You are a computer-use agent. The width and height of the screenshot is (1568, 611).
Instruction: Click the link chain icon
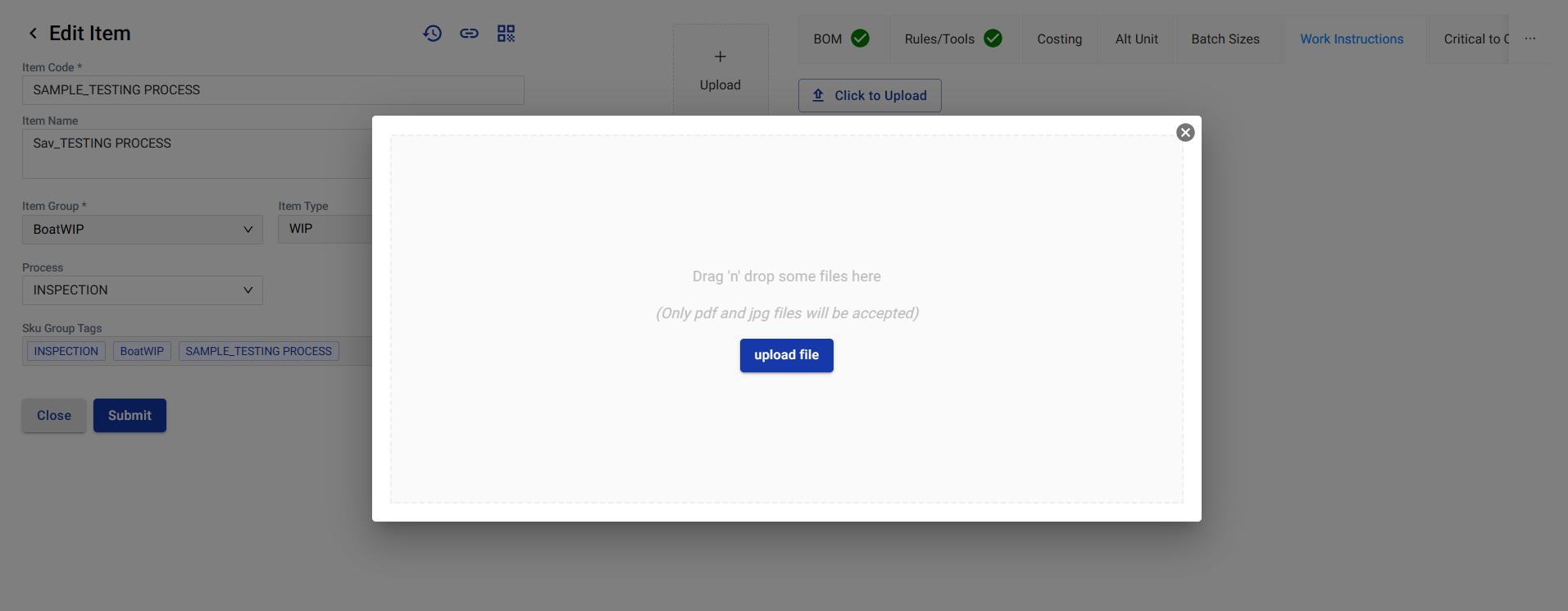[x=469, y=34]
